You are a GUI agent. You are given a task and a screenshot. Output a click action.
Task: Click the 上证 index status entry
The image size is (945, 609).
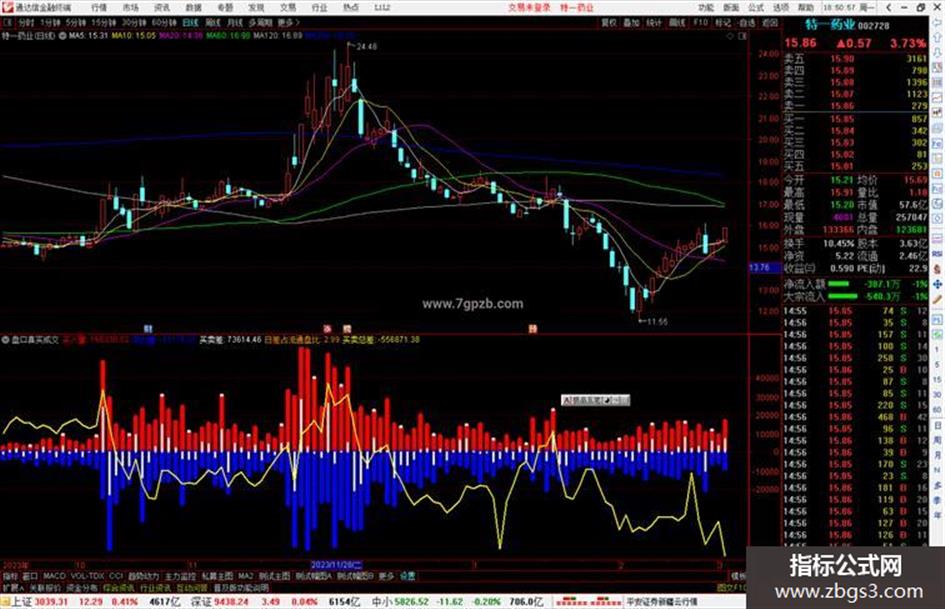coord(97,602)
